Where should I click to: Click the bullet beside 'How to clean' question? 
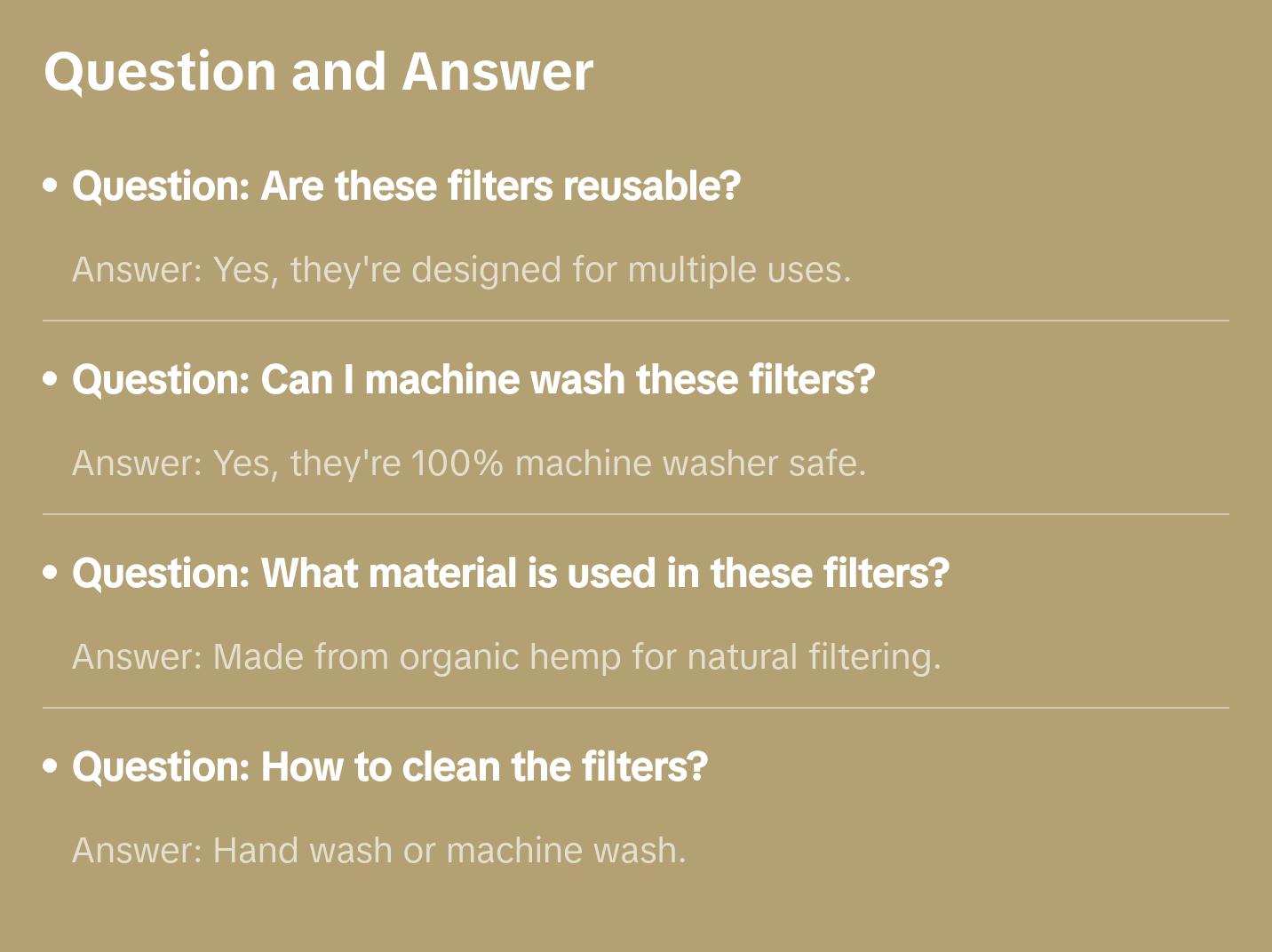tap(51, 767)
